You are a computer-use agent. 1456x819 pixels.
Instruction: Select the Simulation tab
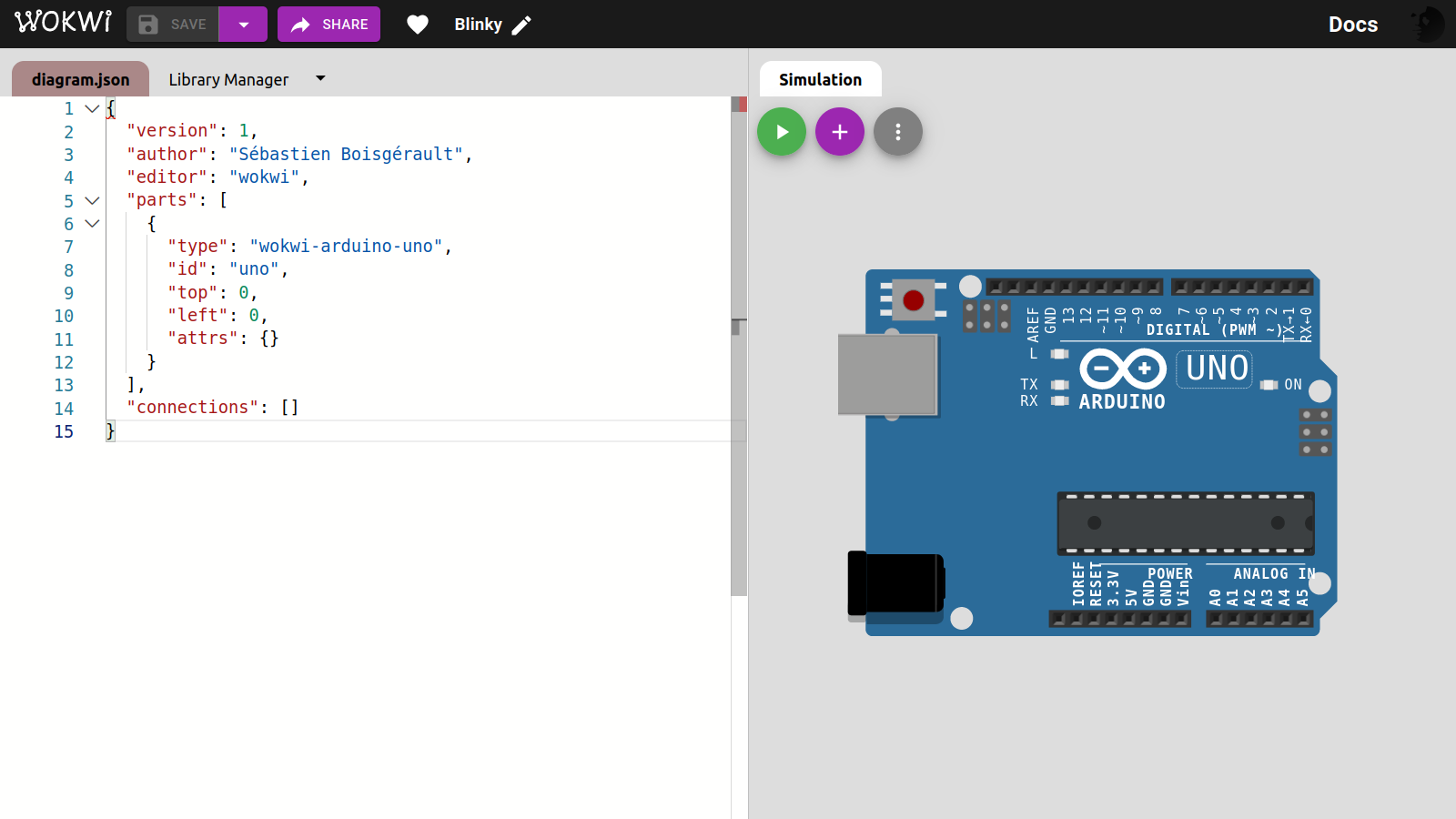[x=820, y=79]
